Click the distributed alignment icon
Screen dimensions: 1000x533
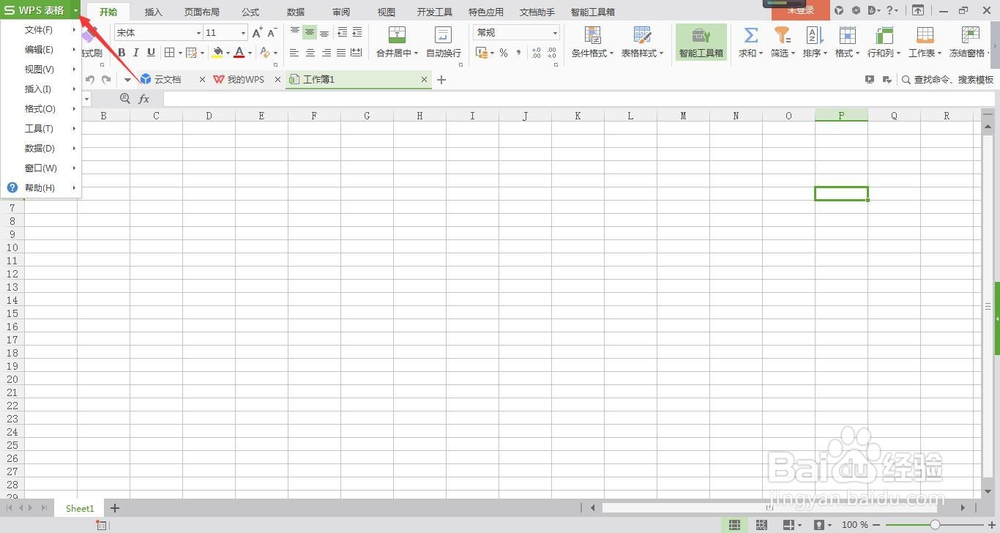357,53
